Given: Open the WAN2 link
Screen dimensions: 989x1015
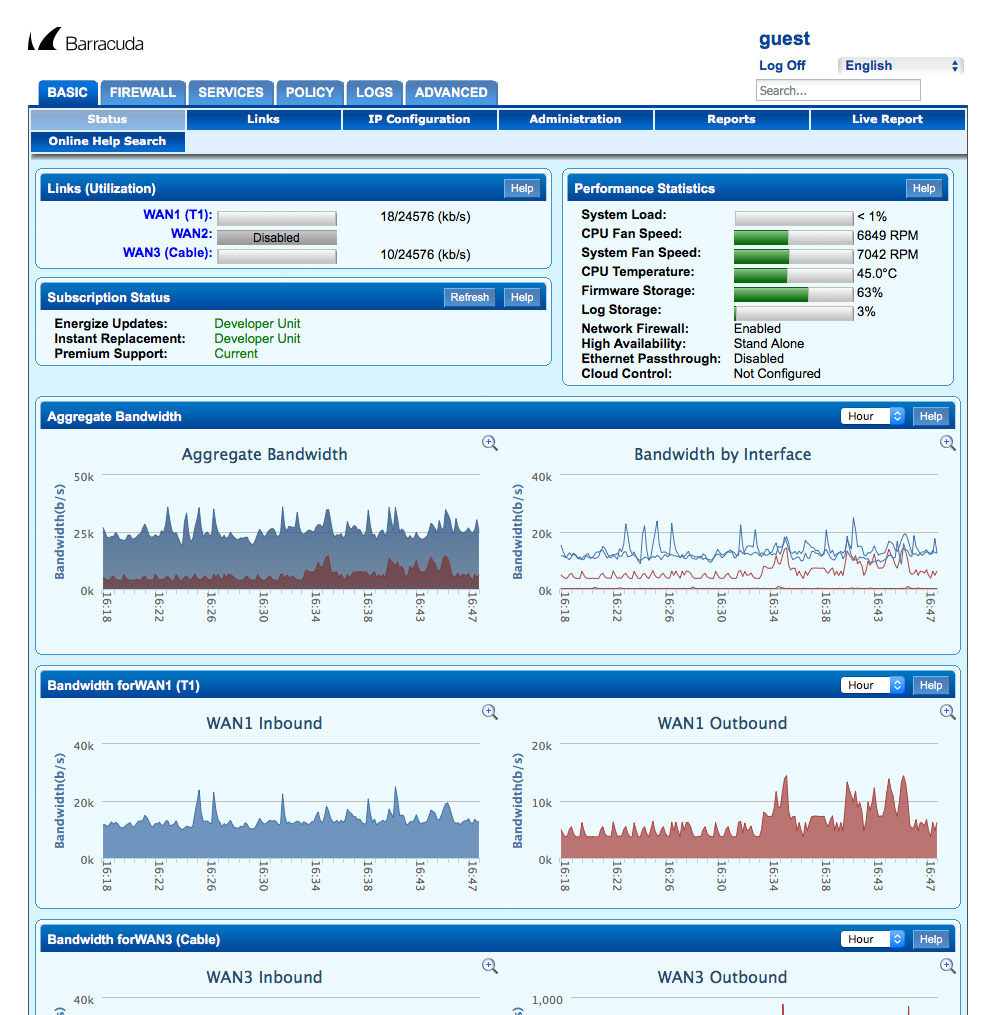Looking at the screenshot, I should tap(192, 234).
